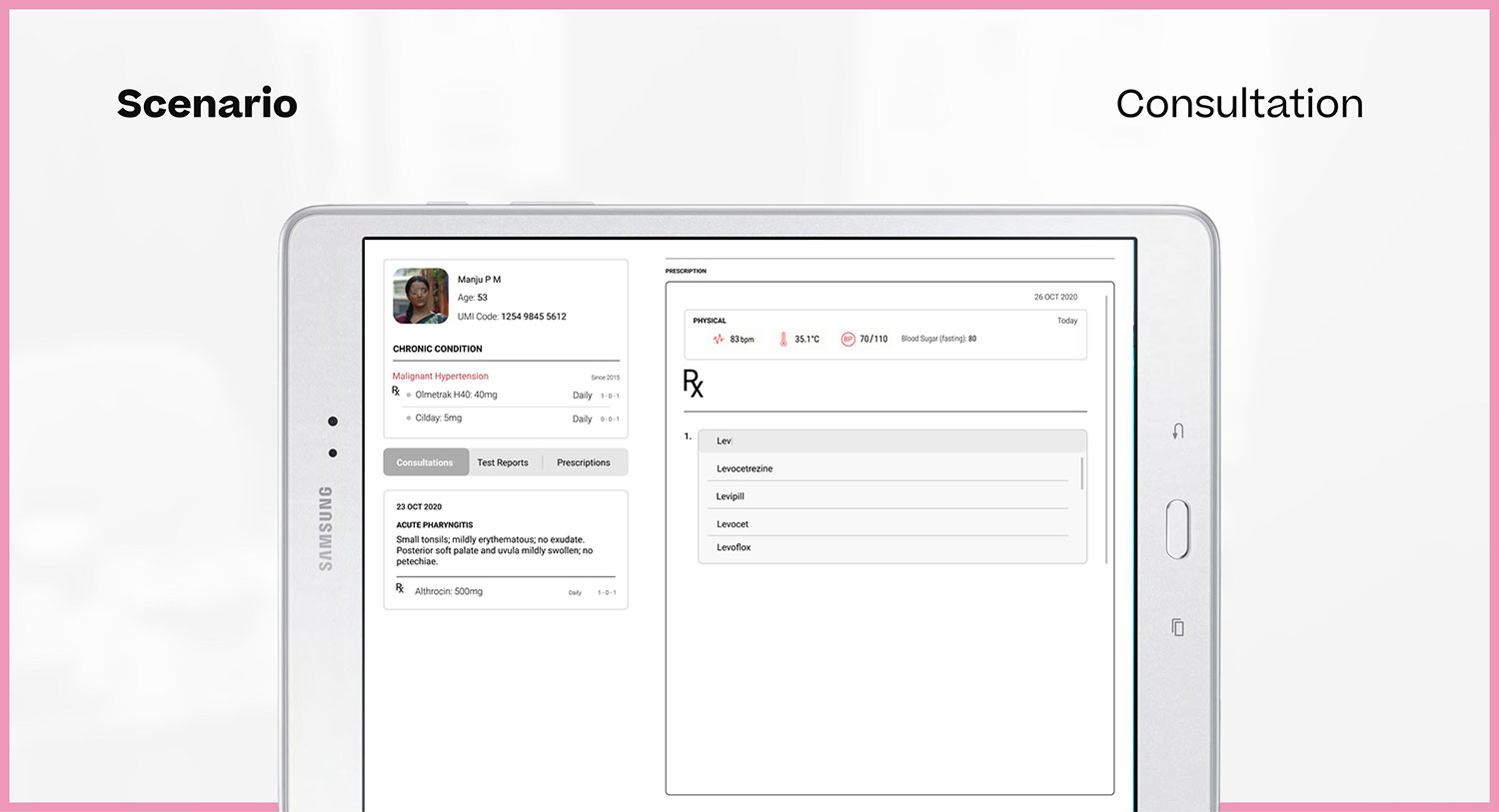Select the Consultations tab

[425, 462]
